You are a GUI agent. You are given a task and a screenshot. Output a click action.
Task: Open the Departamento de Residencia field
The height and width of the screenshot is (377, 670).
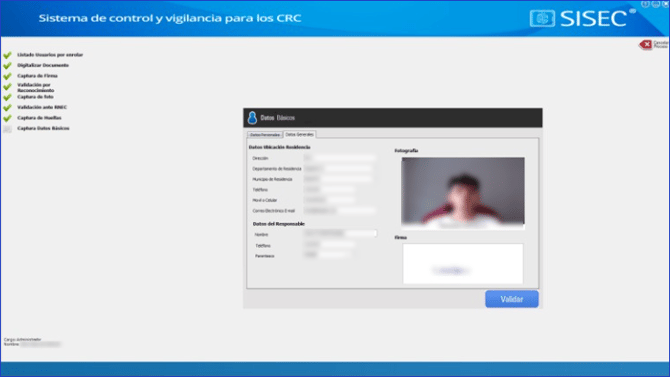point(338,169)
